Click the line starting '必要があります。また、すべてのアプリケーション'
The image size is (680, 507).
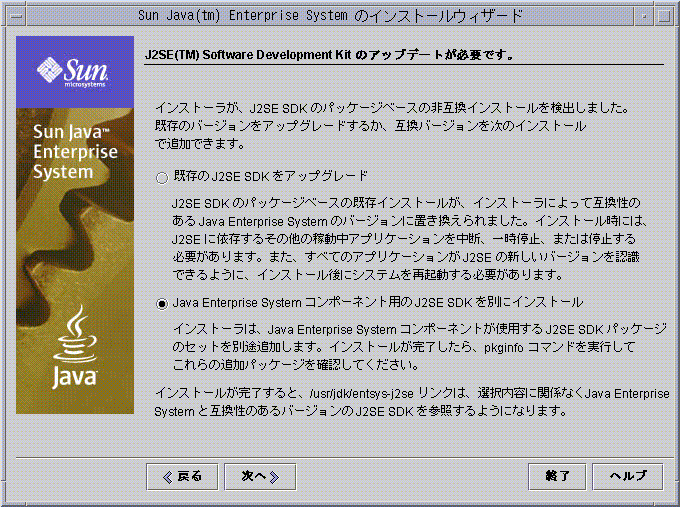406,257
